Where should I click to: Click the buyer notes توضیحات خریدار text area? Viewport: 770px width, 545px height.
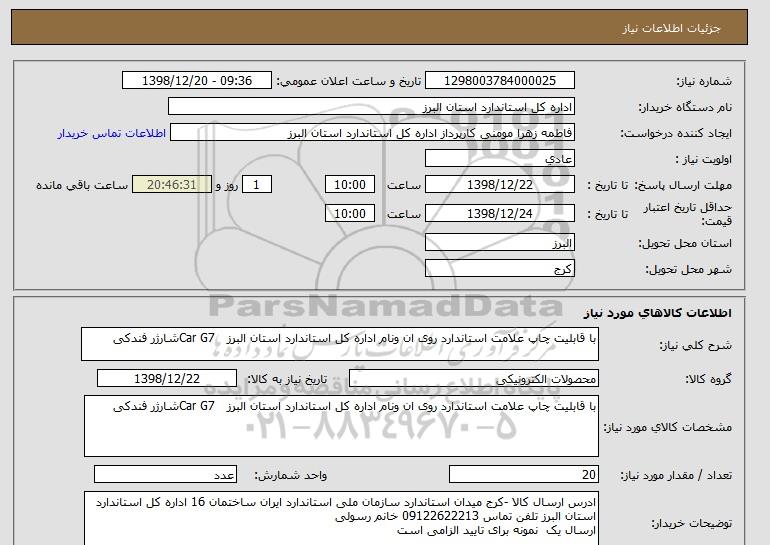tap(341, 518)
